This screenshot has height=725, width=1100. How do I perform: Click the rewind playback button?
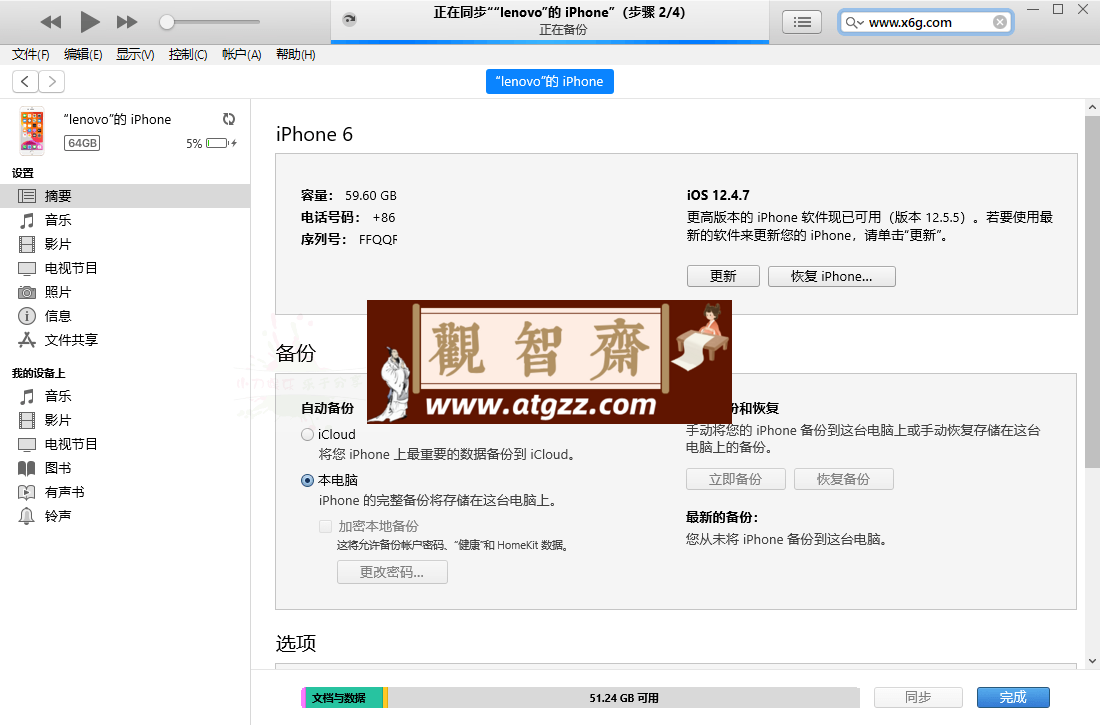[51, 22]
